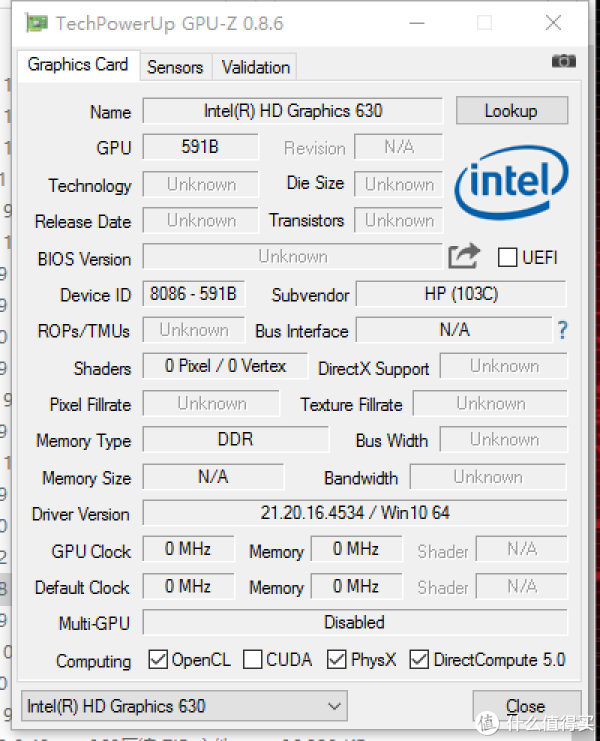Click the GPU field showing 591B
The image size is (600, 741).
201,147
